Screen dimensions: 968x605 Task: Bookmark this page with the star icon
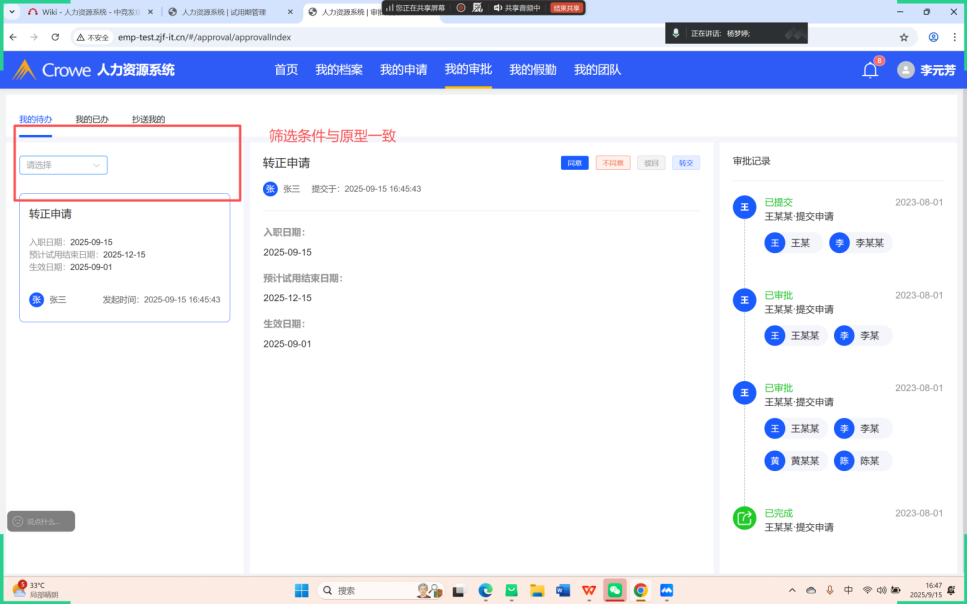coord(904,37)
